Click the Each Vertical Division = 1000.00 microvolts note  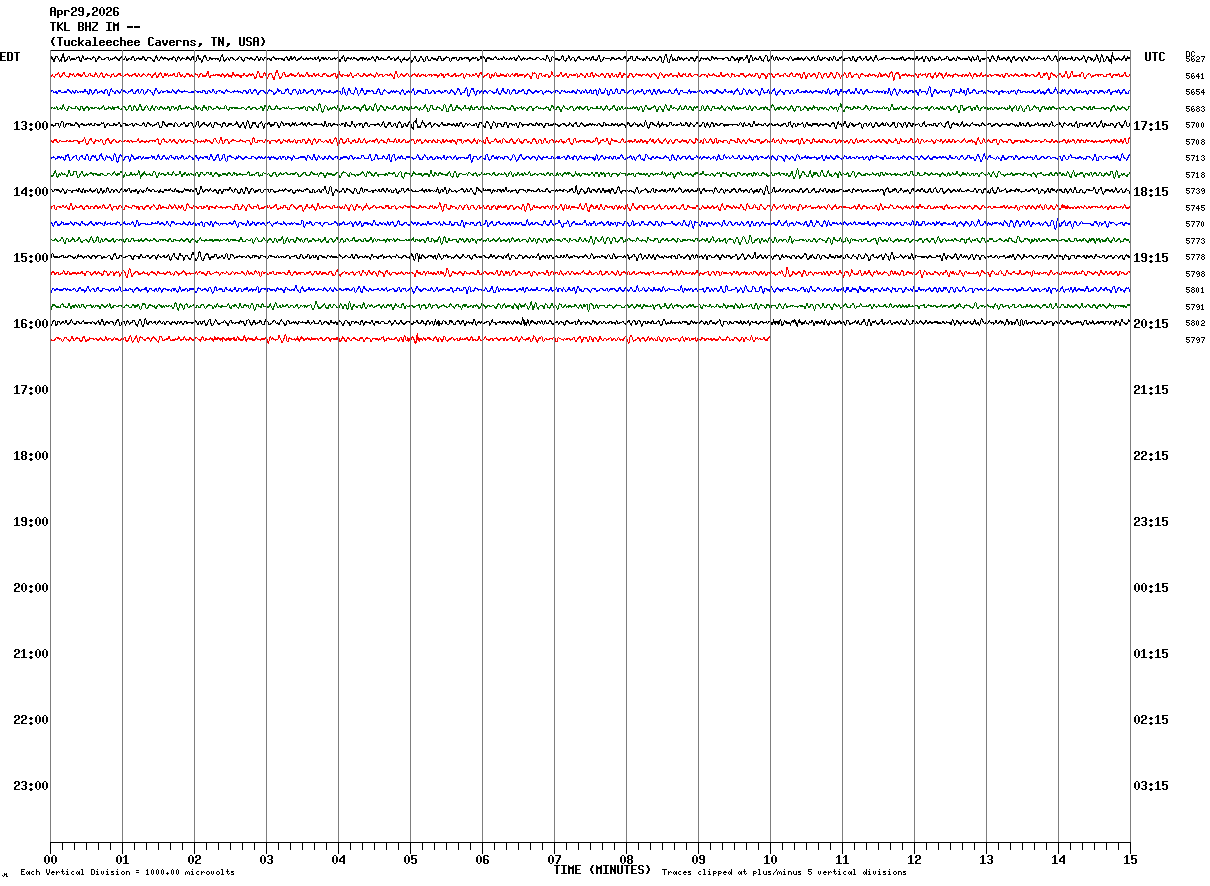pyautogui.click(x=127, y=873)
